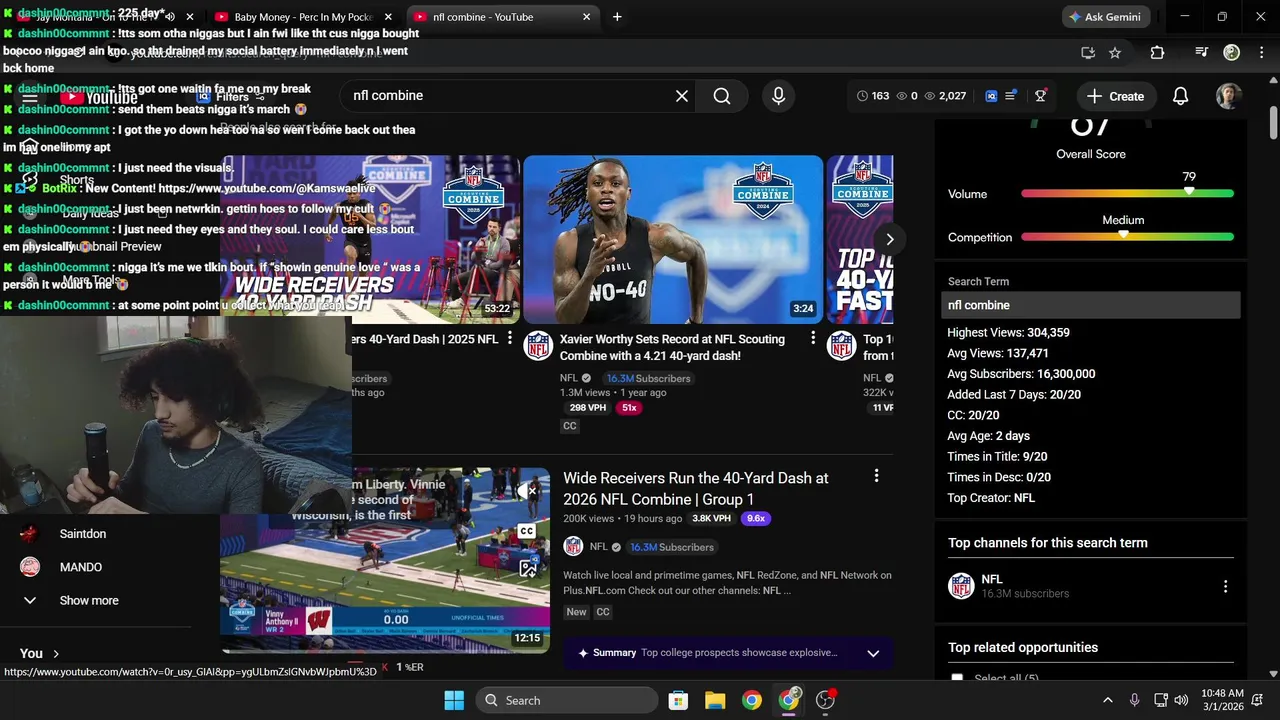The height and width of the screenshot is (720, 1280).
Task: Advance the video shelf with next arrow
Action: click(x=889, y=239)
